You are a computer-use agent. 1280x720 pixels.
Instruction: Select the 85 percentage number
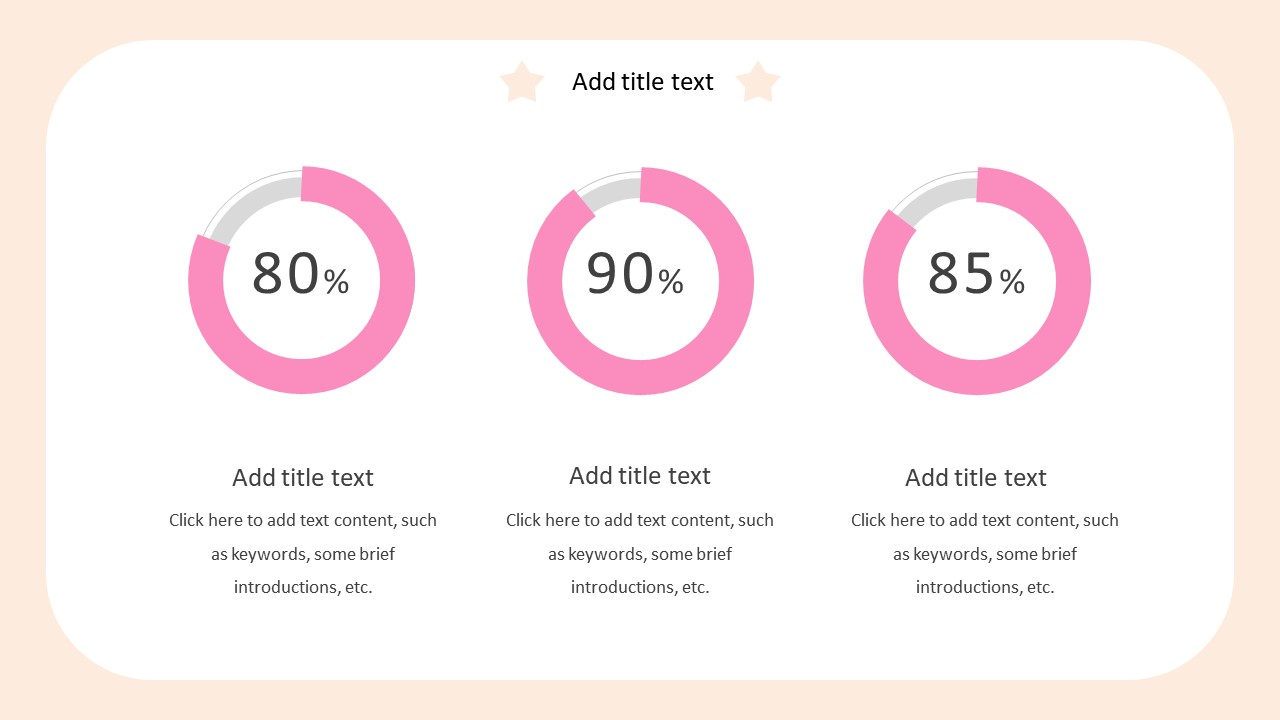[x=961, y=274]
